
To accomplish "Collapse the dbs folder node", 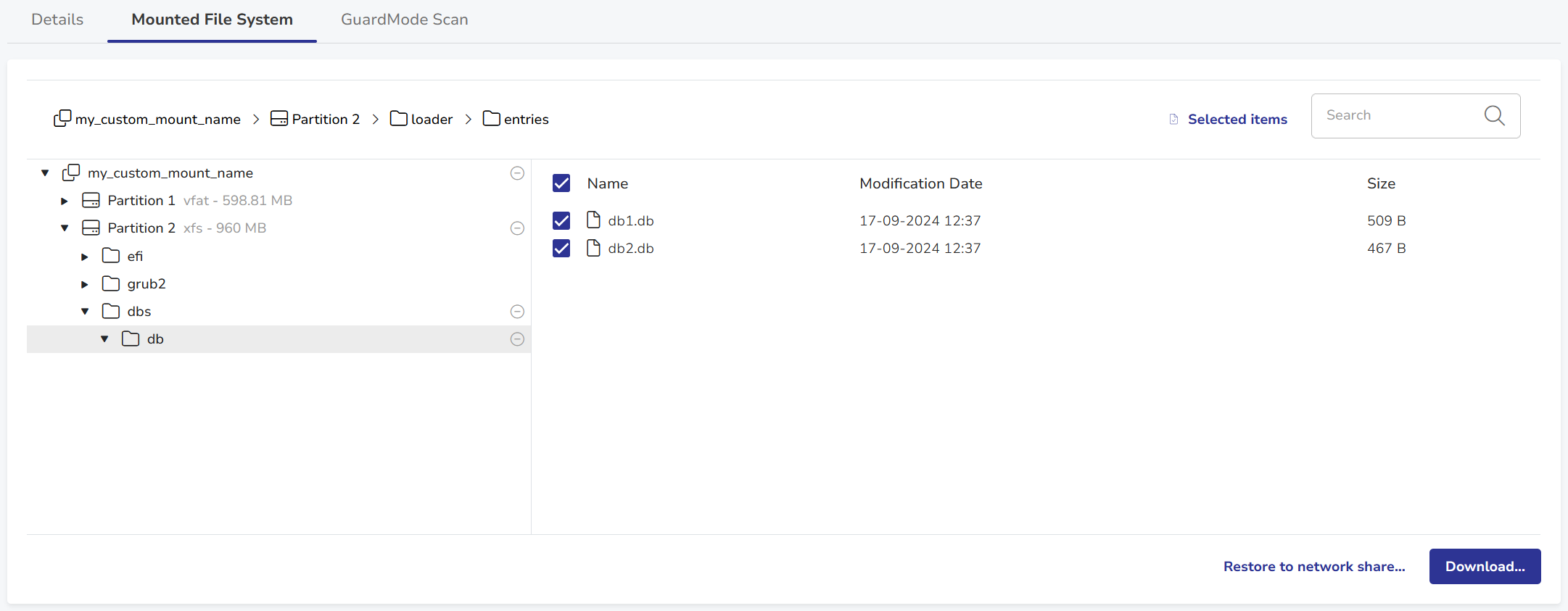I will coord(85,312).
